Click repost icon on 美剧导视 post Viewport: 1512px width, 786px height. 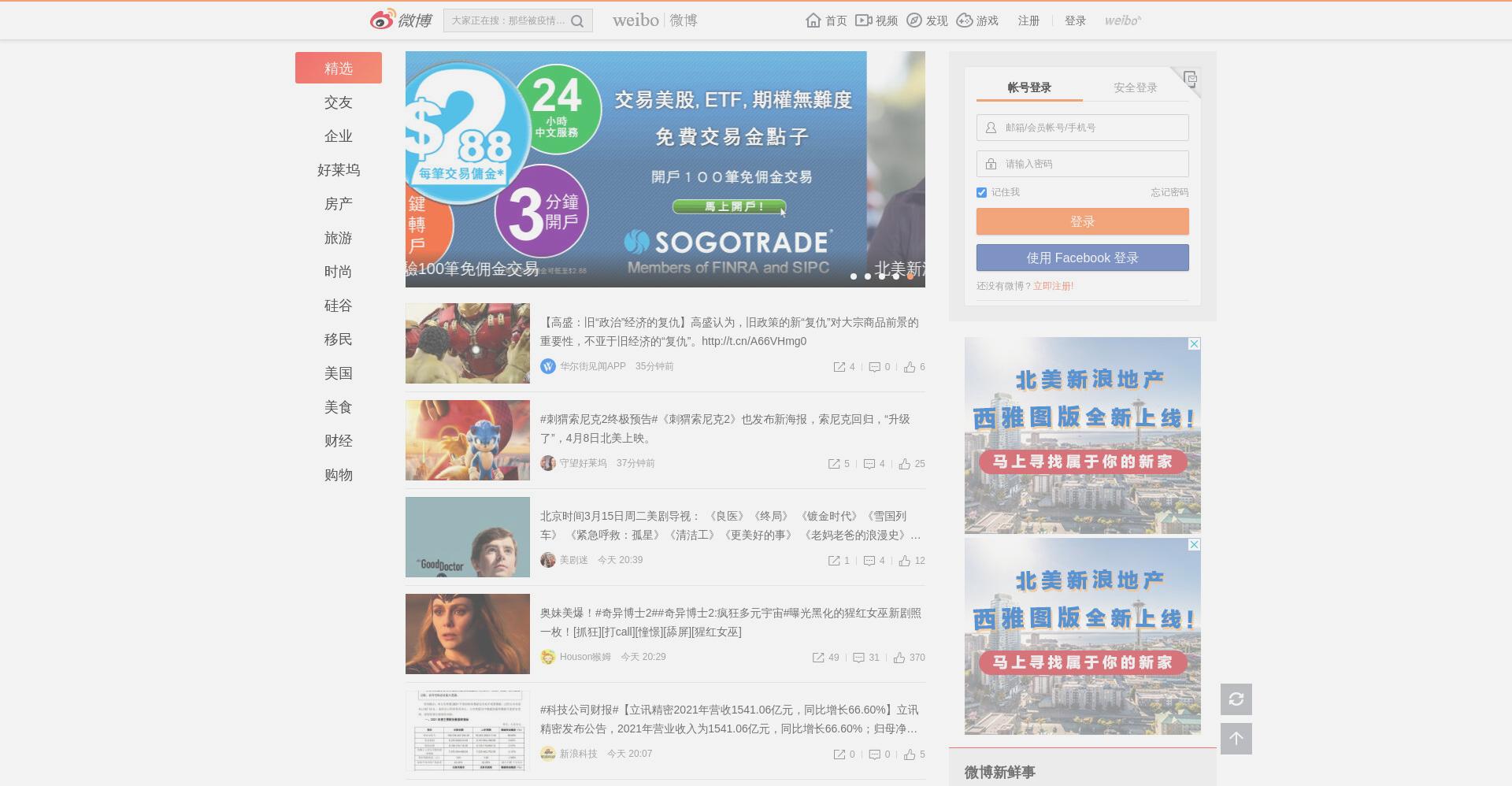pos(834,561)
